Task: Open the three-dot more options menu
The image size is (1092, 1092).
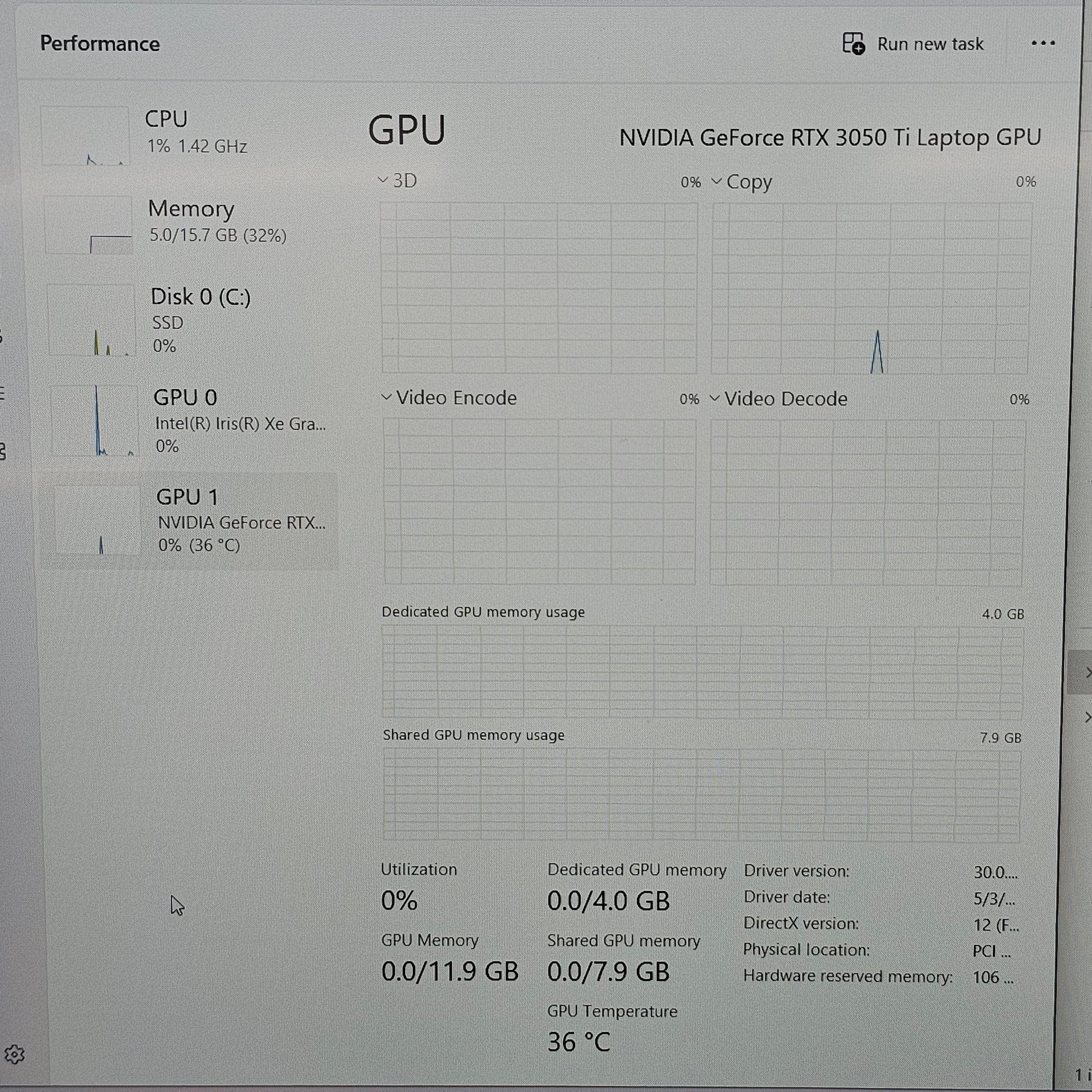Action: tap(1043, 44)
